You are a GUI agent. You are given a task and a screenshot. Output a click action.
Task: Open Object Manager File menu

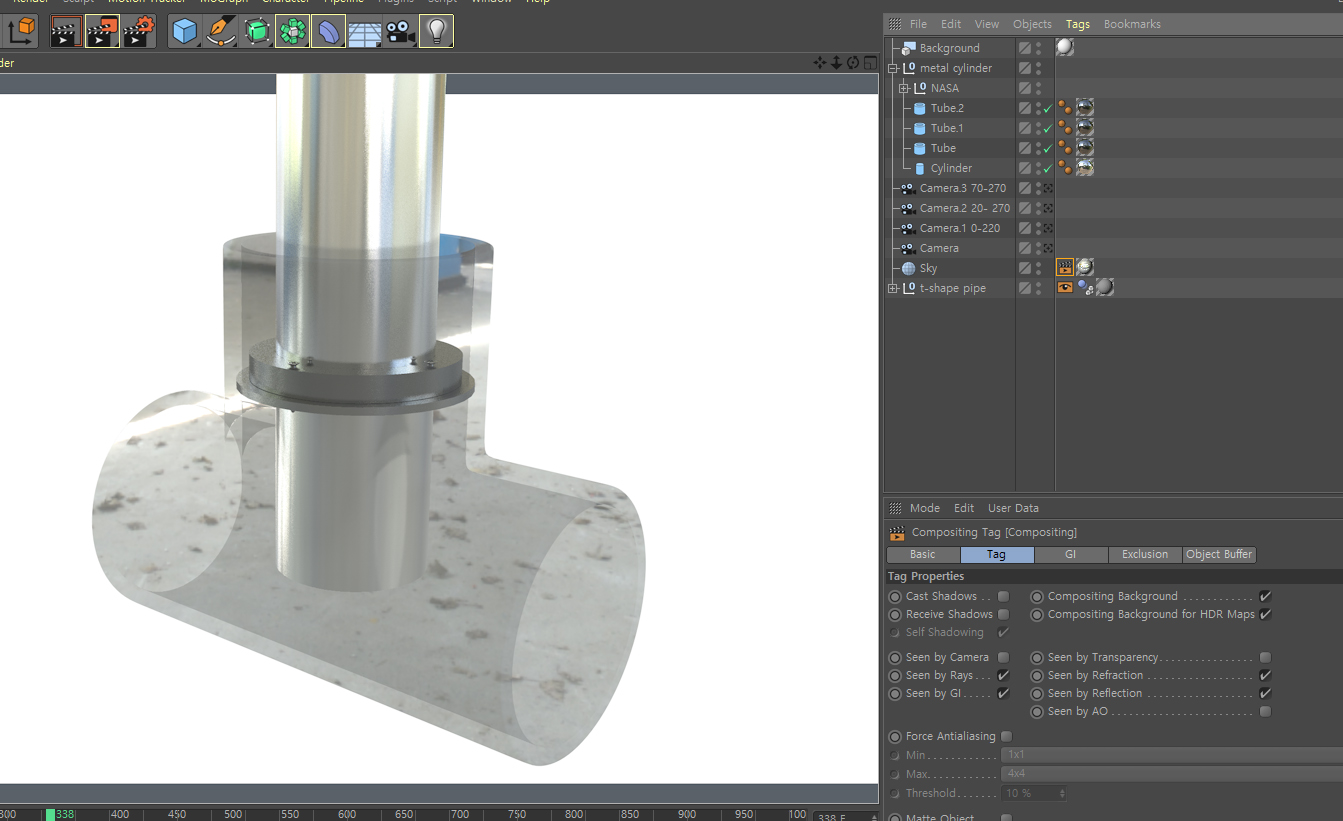pyautogui.click(x=918, y=24)
